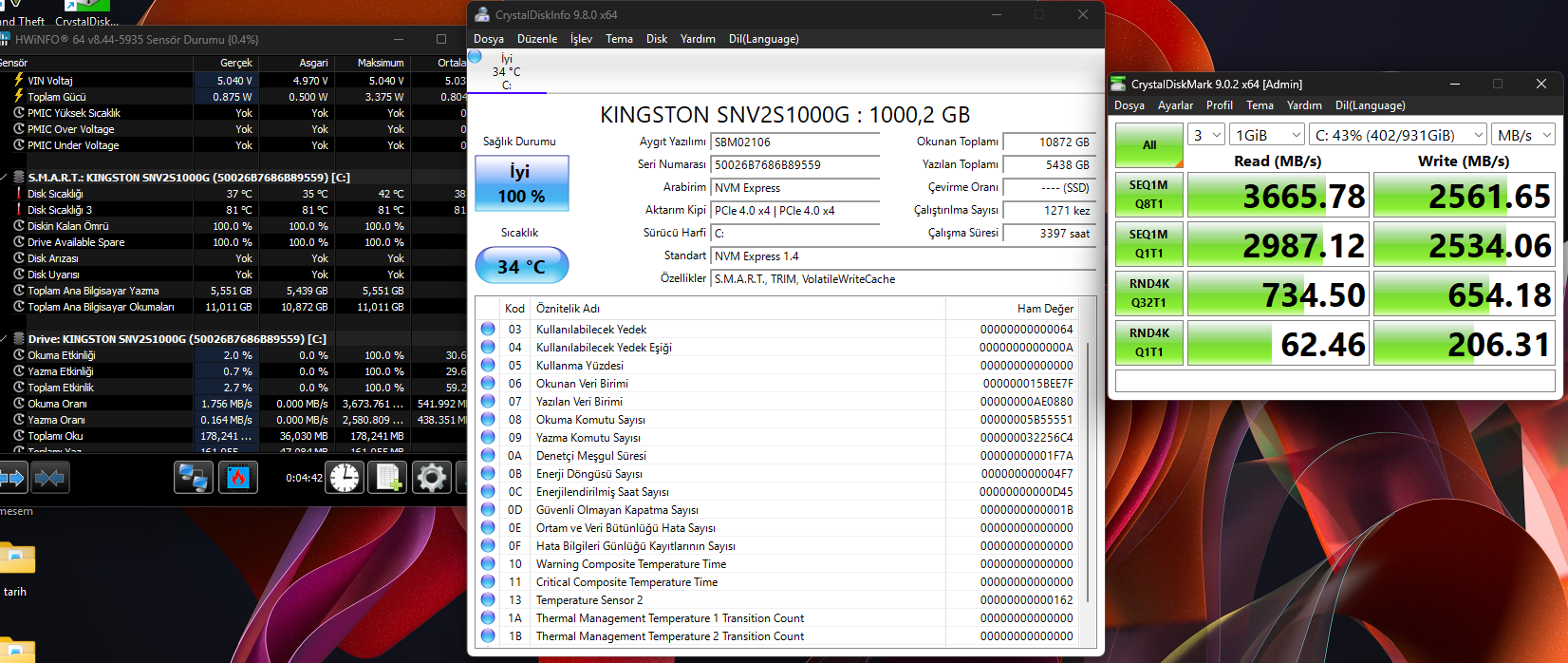The height and width of the screenshot is (663, 1568).
Task: Click blue status orb of attribute 07
Action: (488, 401)
